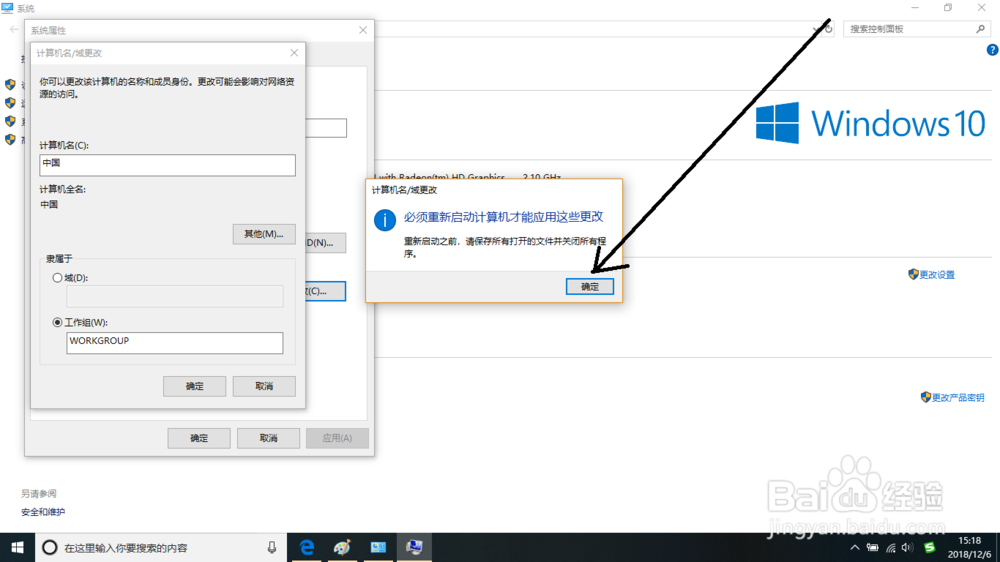This screenshot has height=562, width=1000.
Task: Open 其他(M)... options button
Action: tap(263, 234)
